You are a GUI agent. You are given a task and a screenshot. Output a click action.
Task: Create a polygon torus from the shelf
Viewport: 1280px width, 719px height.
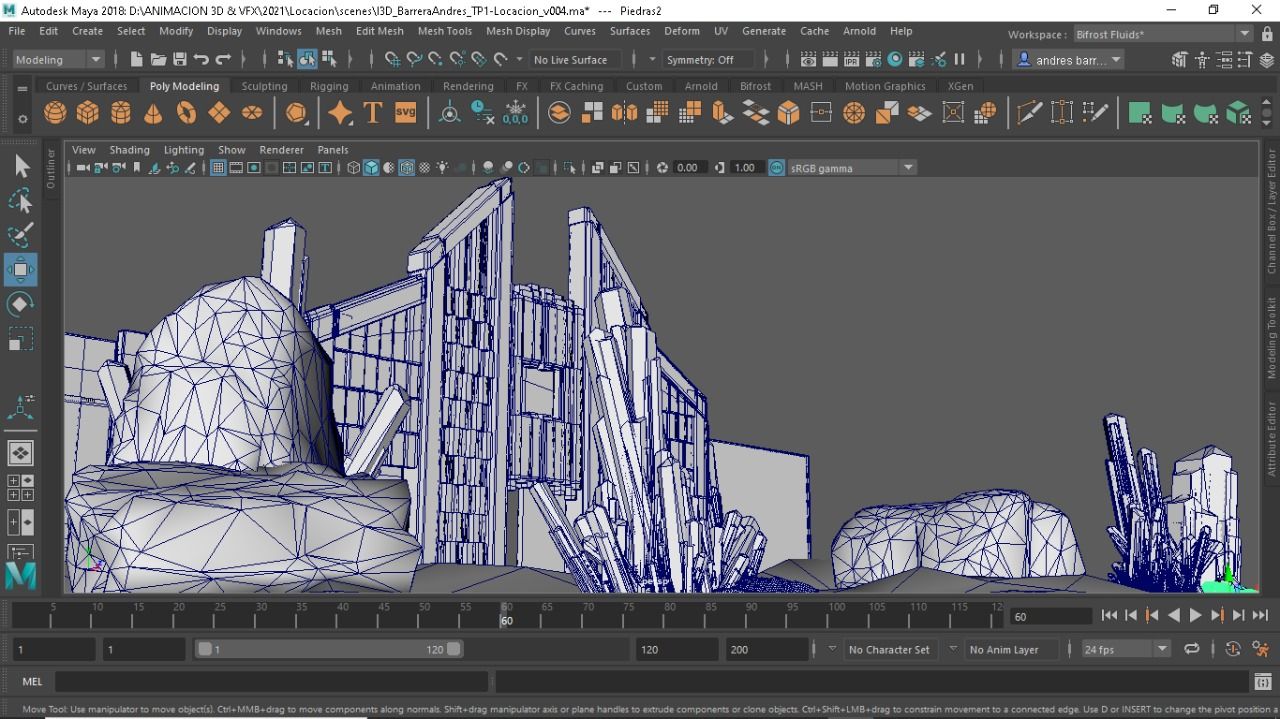click(186, 112)
